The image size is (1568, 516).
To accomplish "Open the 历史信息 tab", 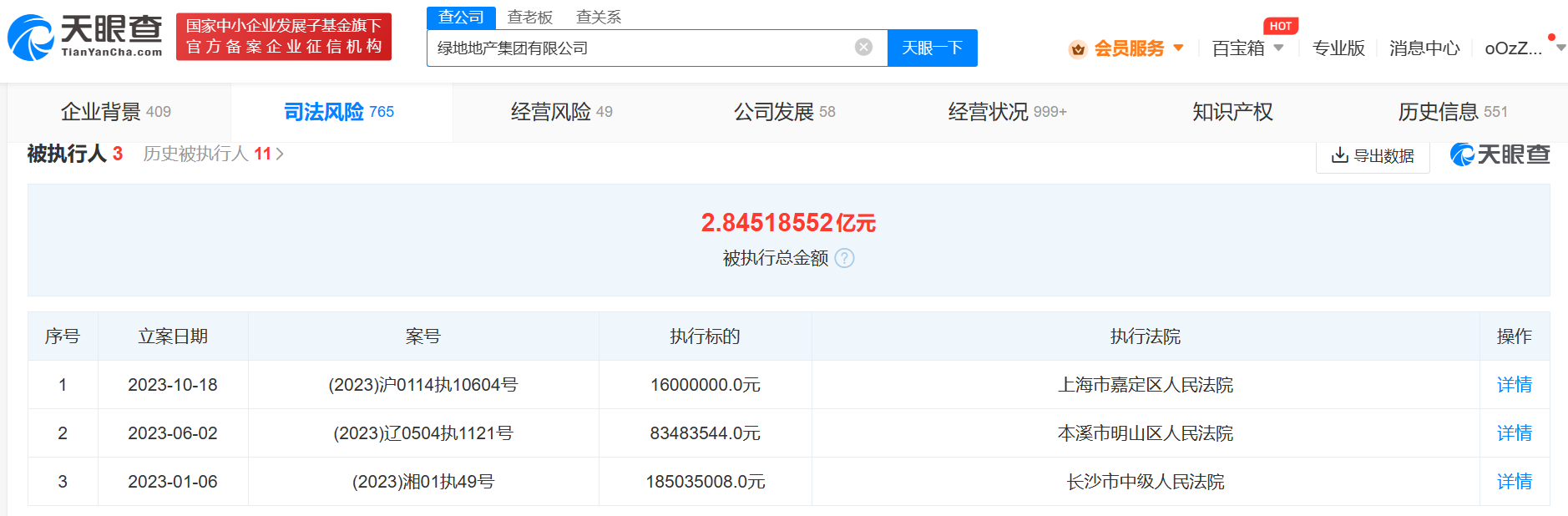I will click(x=1453, y=112).
